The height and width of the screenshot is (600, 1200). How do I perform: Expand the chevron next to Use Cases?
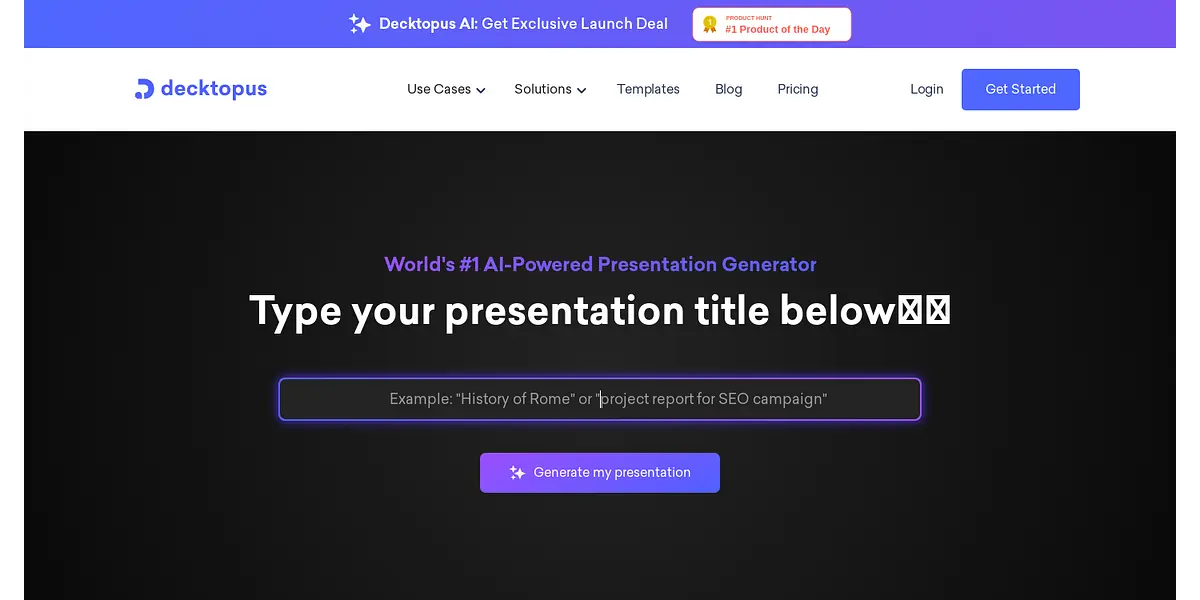coord(481,90)
